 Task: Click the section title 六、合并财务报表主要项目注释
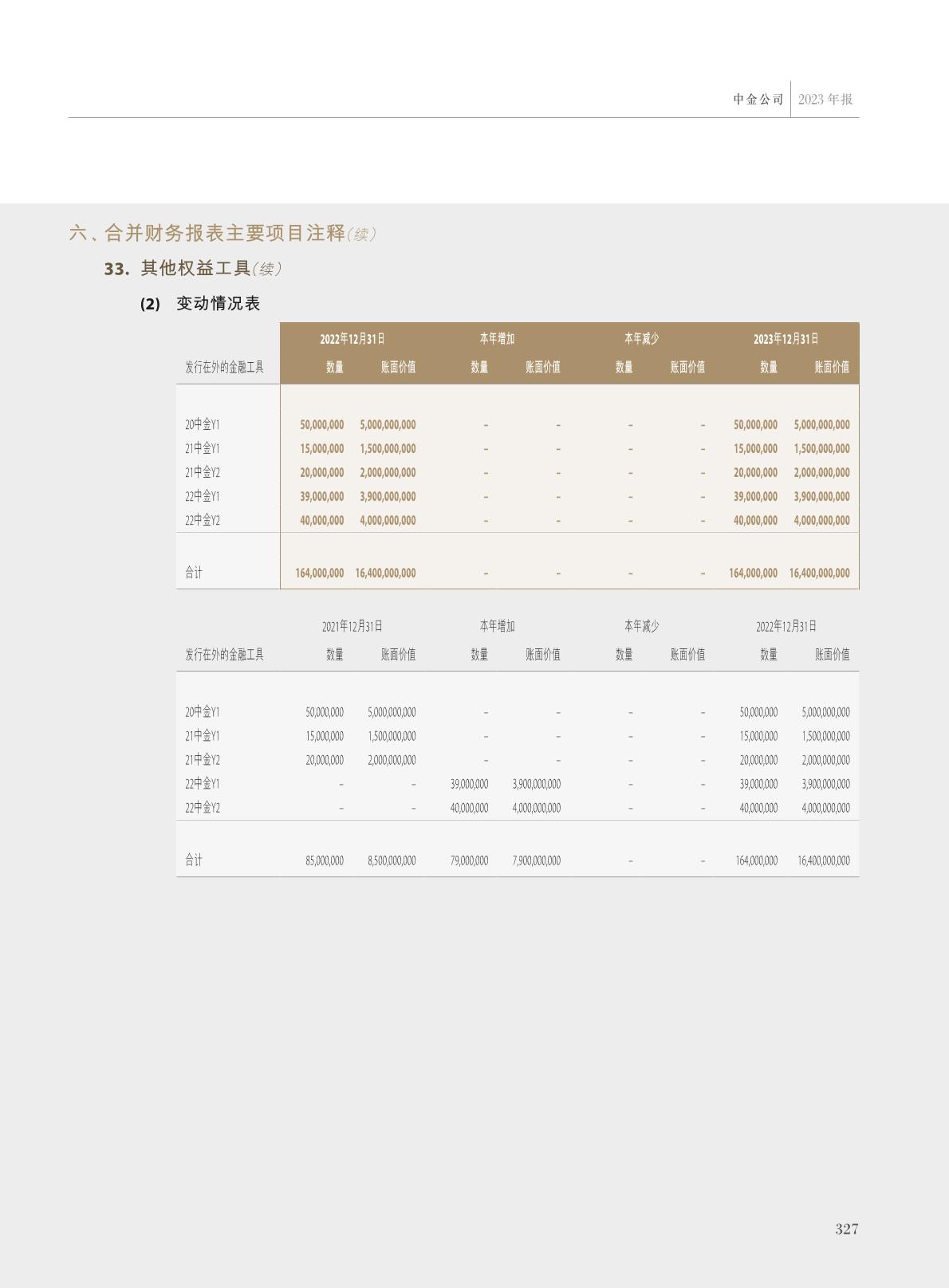point(207,234)
